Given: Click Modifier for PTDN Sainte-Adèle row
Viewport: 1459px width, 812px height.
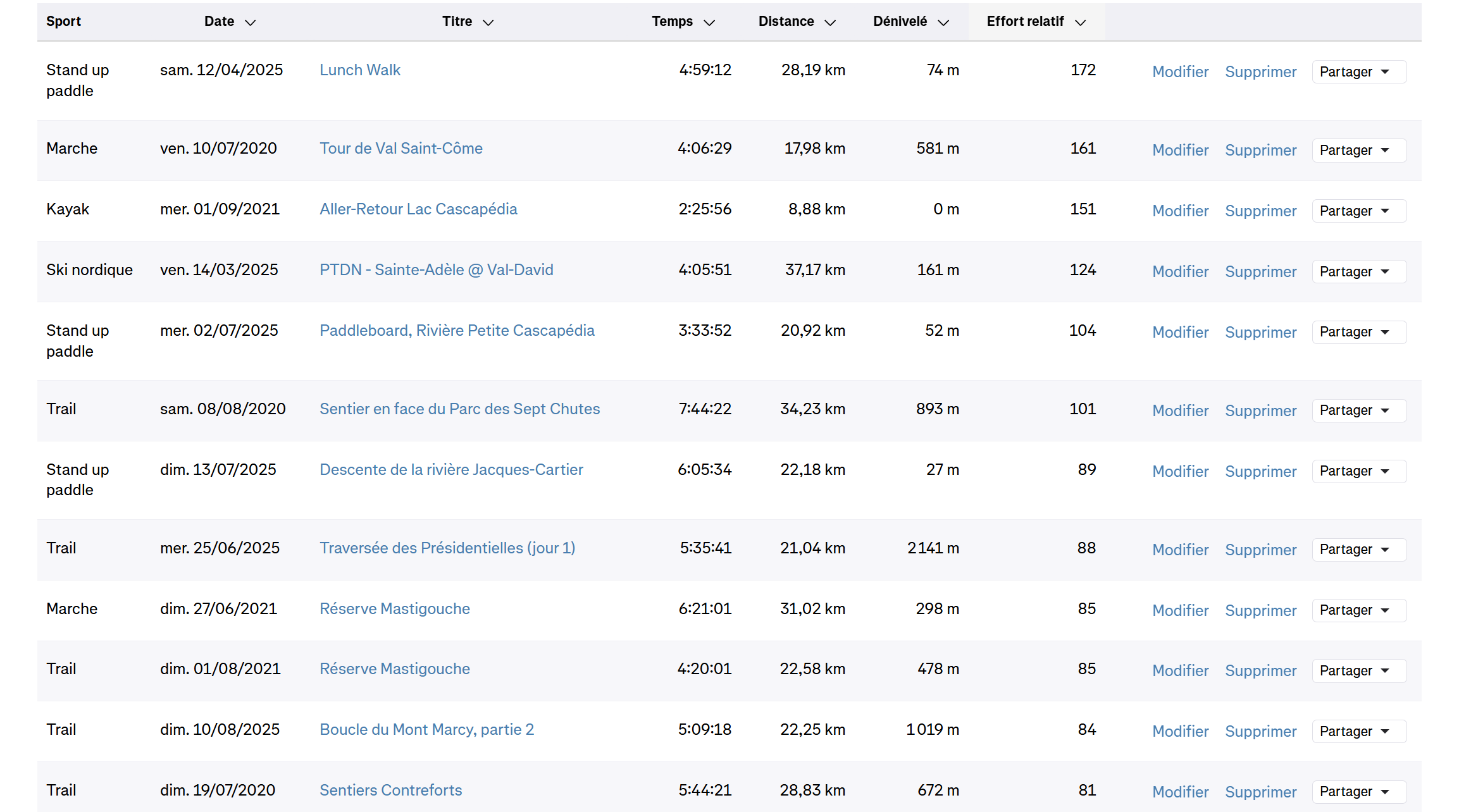Looking at the screenshot, I should pos(1179,272).
